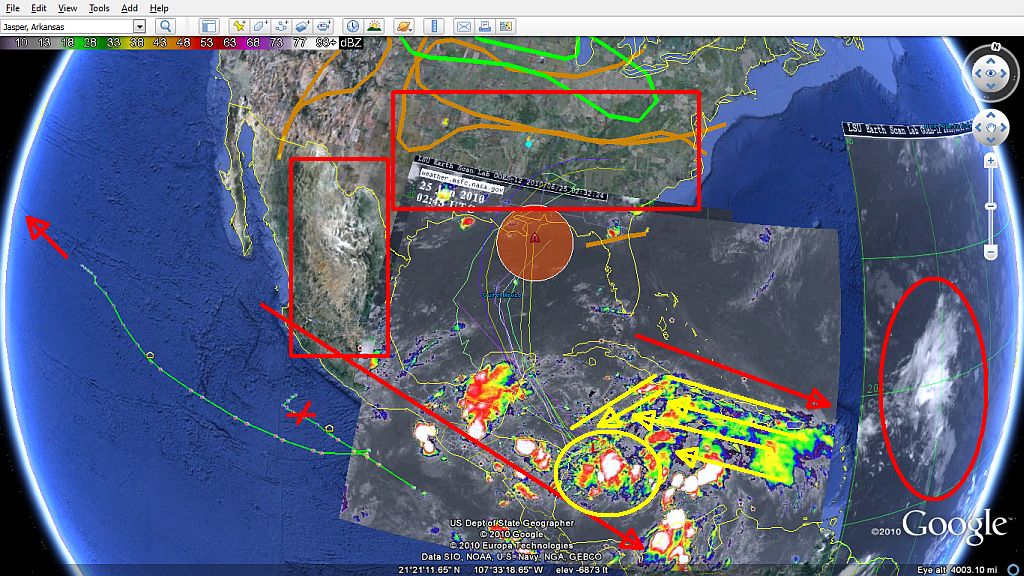
Task: Open the File menu
Action: coord(12,8)
